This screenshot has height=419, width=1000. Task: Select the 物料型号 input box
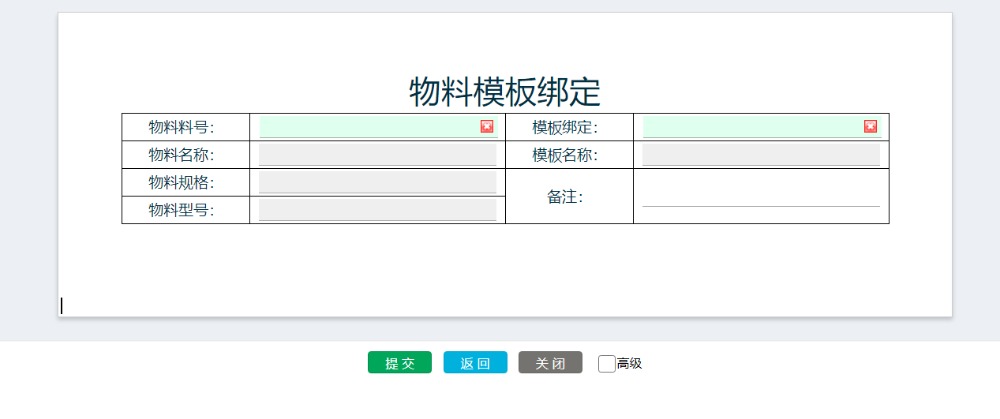pos(377,210)
